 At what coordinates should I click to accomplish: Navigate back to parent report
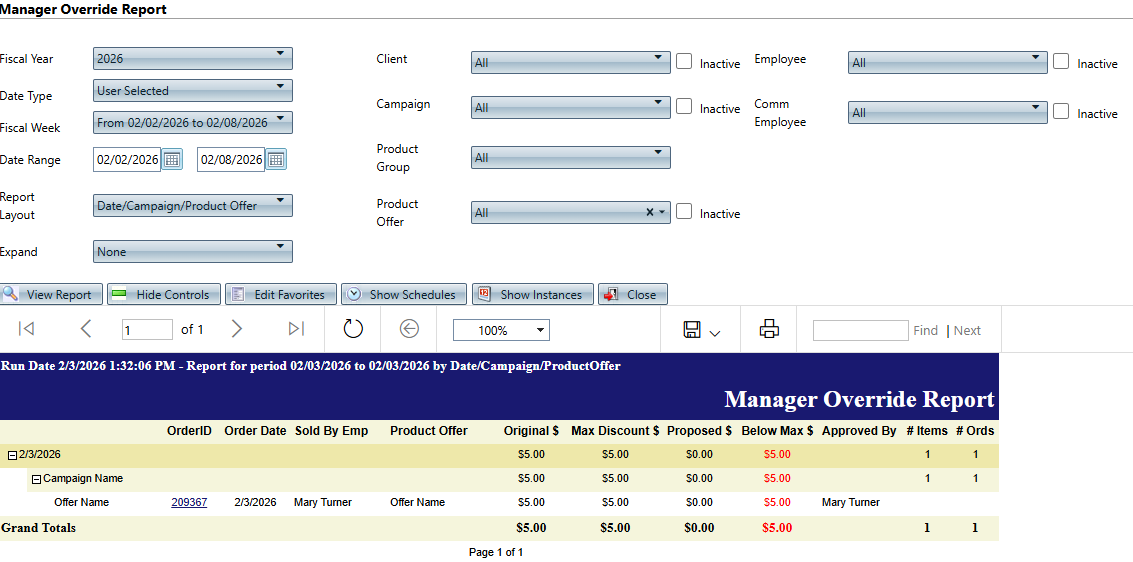click(409, 329)
